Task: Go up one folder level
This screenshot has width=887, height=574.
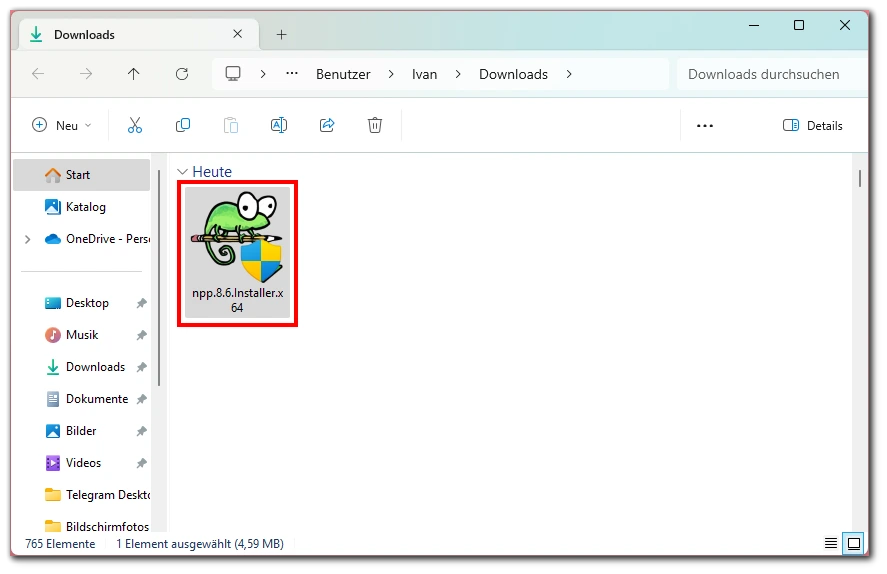Action: pyautogui.click(x=134, y=74)
